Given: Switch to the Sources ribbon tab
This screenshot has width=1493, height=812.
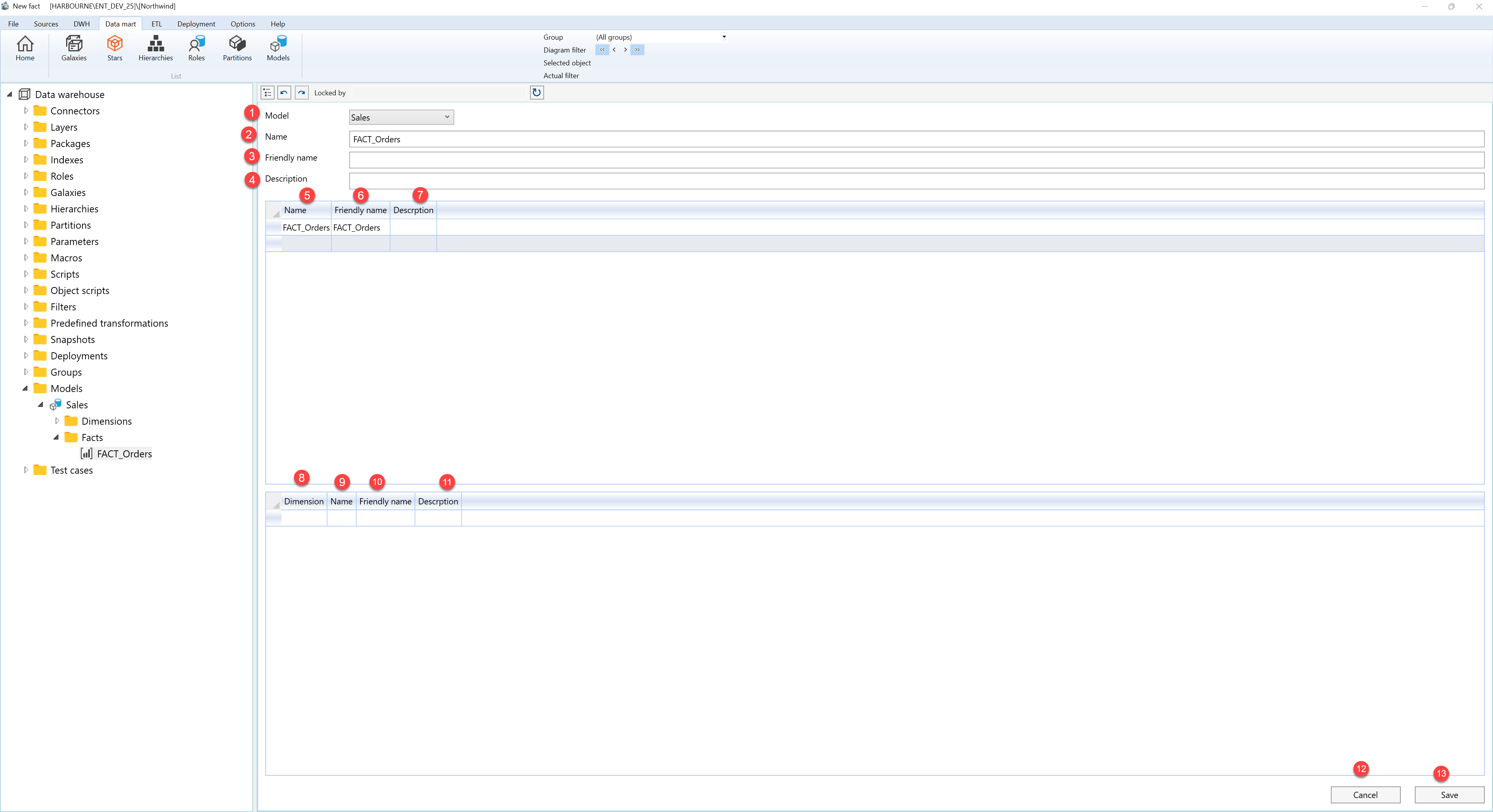Looking at the screenshot, I should [46, 24].
